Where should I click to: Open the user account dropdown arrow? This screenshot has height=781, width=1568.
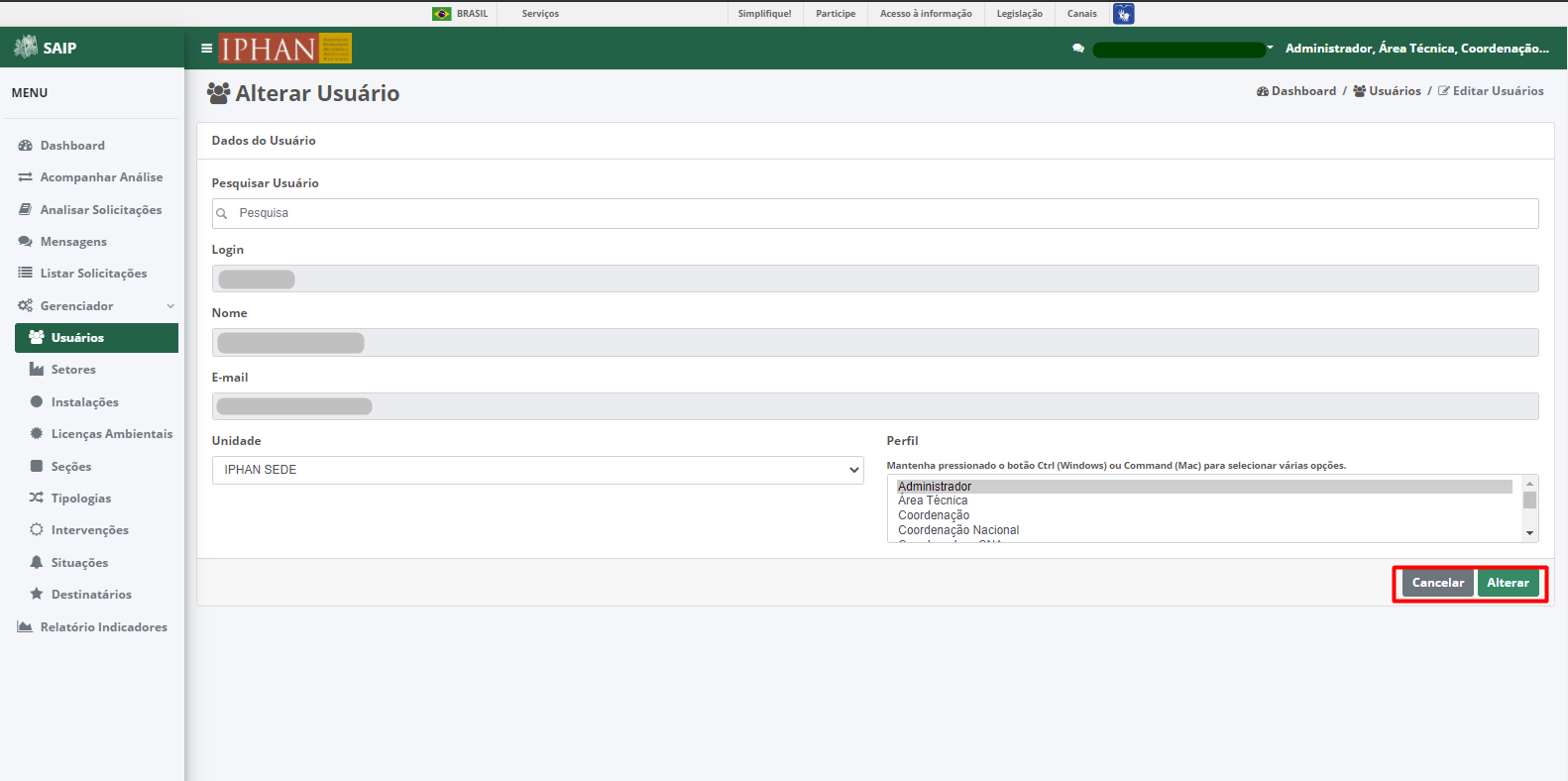point(1270,48)
